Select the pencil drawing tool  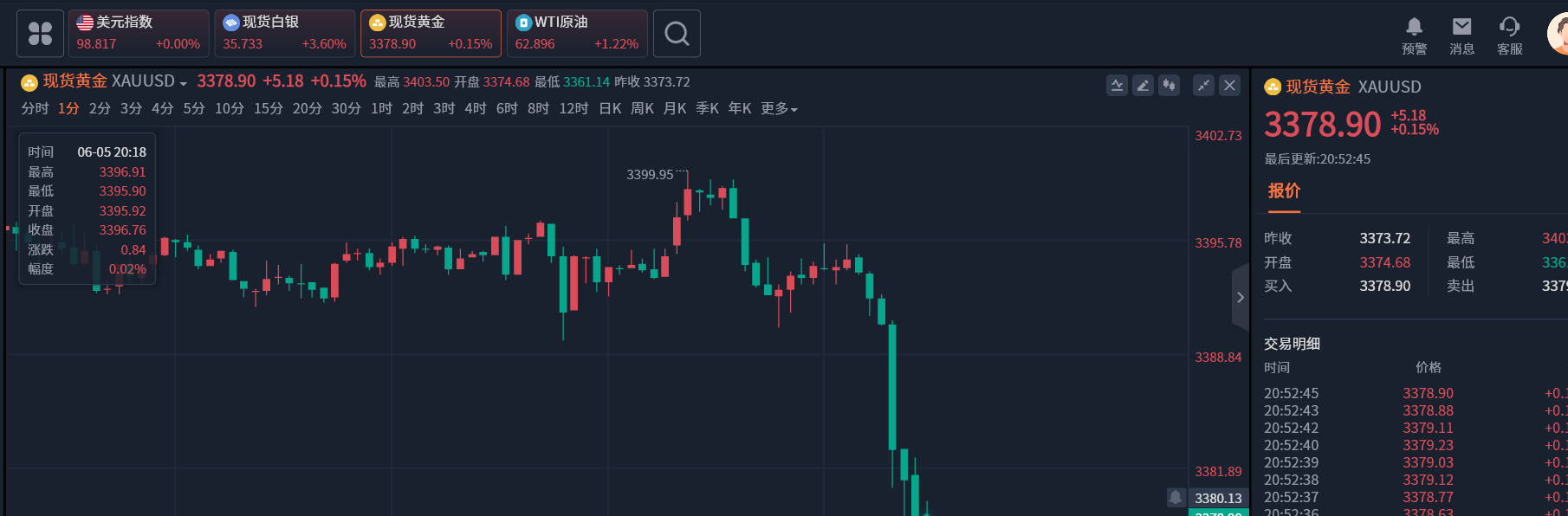click(1143, 85)
